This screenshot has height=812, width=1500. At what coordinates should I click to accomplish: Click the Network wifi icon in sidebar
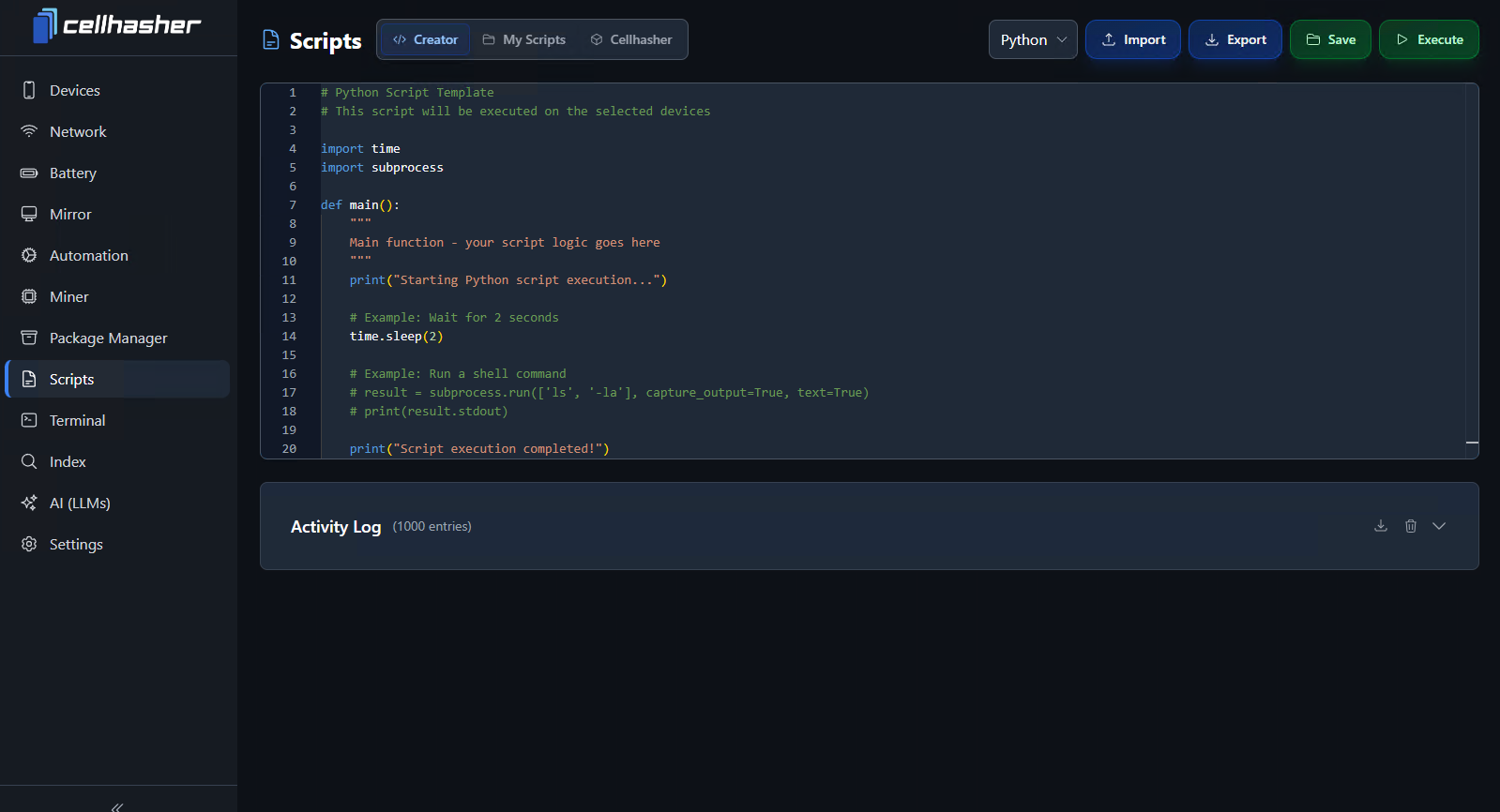coord(29,131)
